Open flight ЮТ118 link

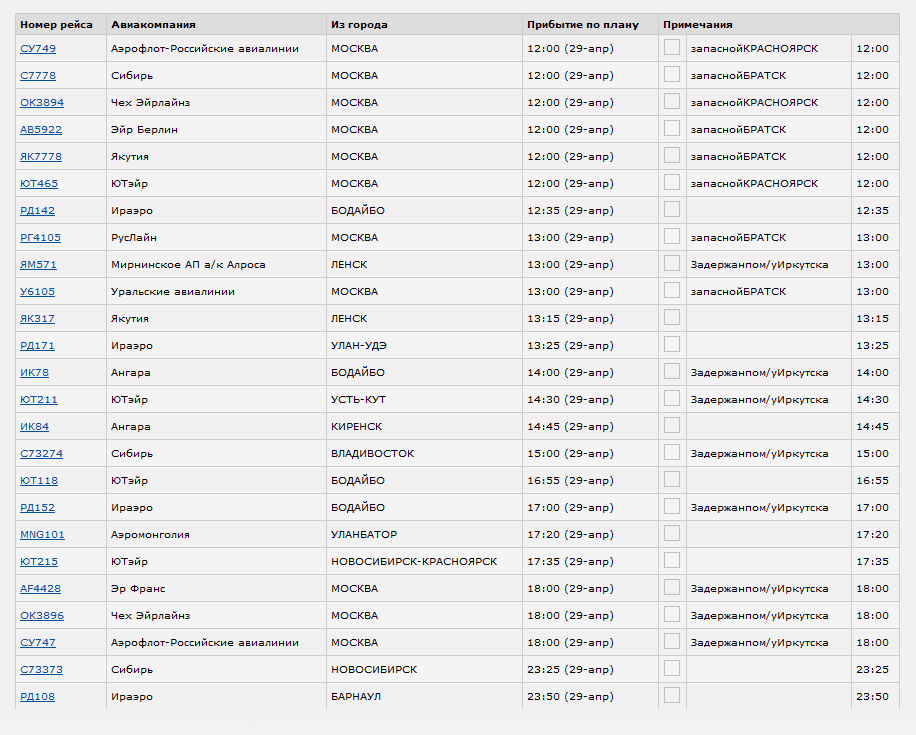(x=39, y=480)
